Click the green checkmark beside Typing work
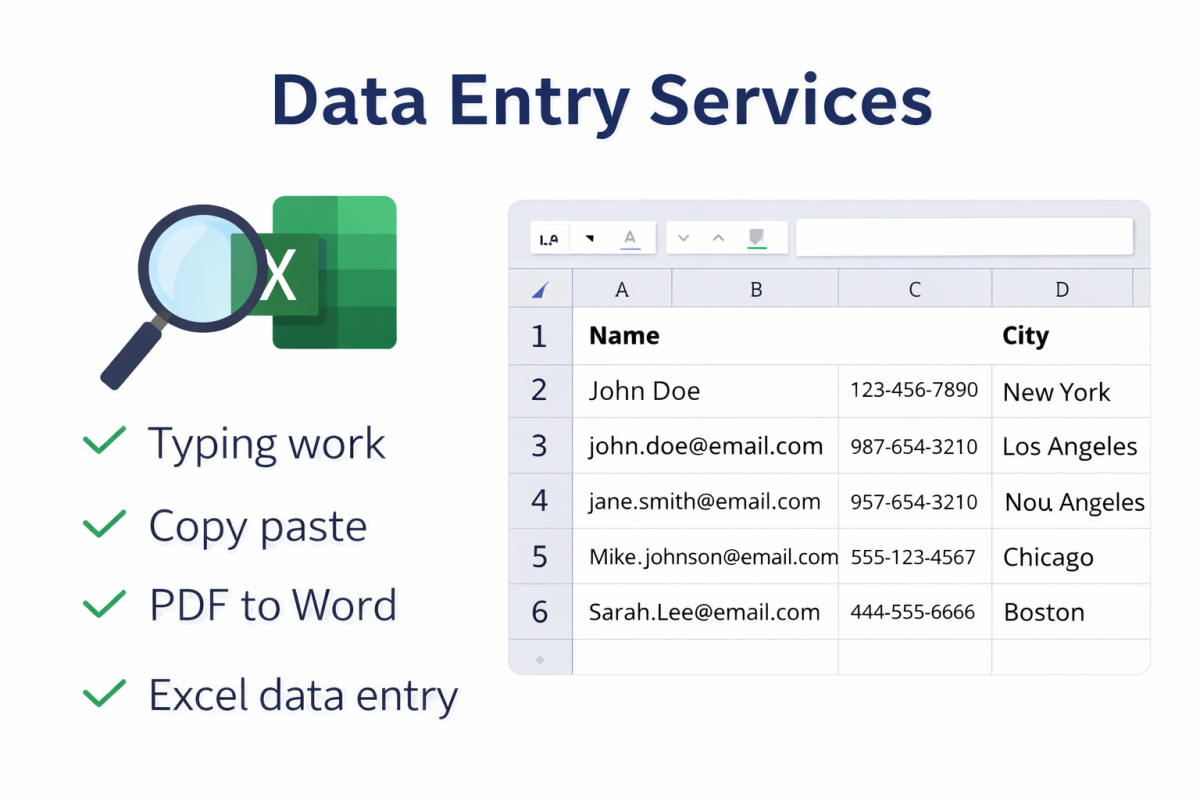1200x800 pixels. [104, 440]
